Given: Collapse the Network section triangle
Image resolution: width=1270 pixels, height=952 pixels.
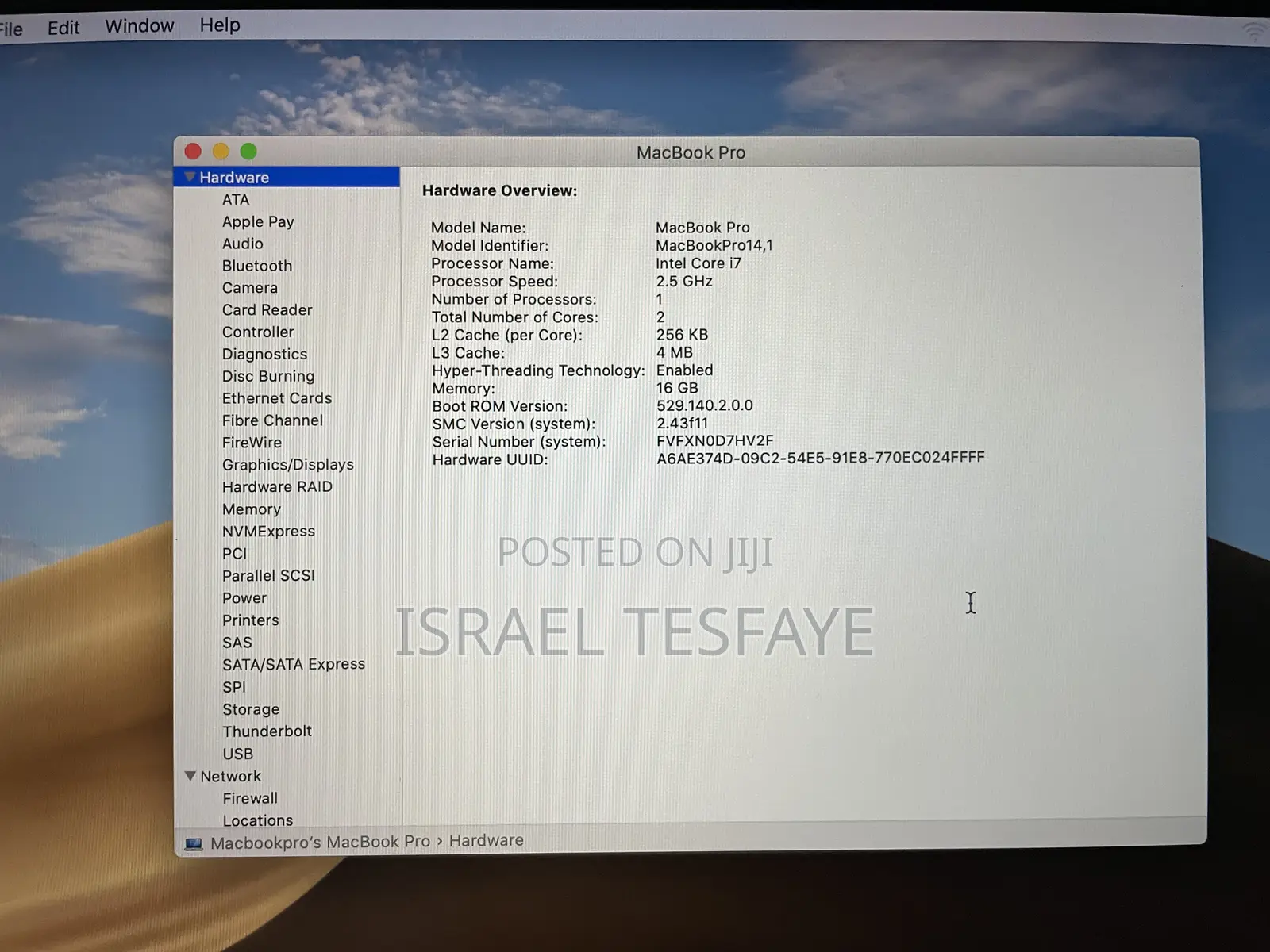Looking at the screenshot, I should [190, 776].
